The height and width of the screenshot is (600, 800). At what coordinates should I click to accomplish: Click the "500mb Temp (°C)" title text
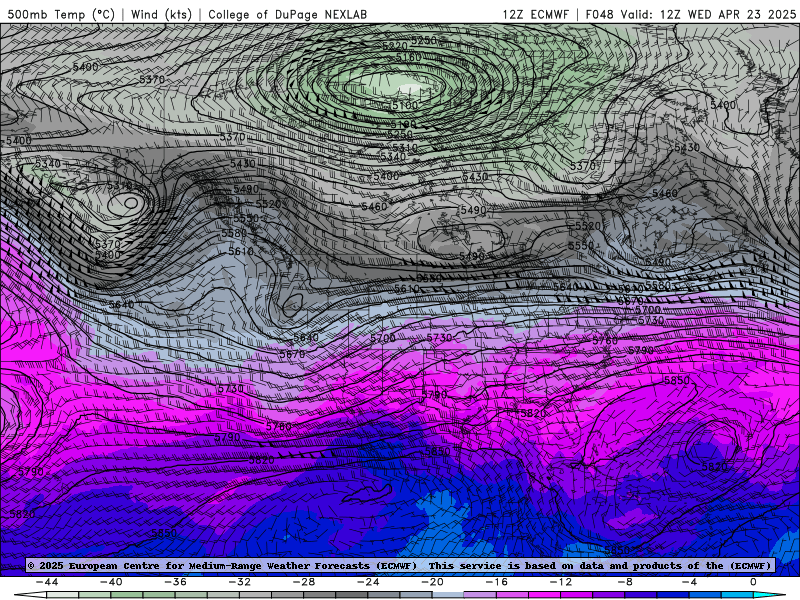pos(61,14)
